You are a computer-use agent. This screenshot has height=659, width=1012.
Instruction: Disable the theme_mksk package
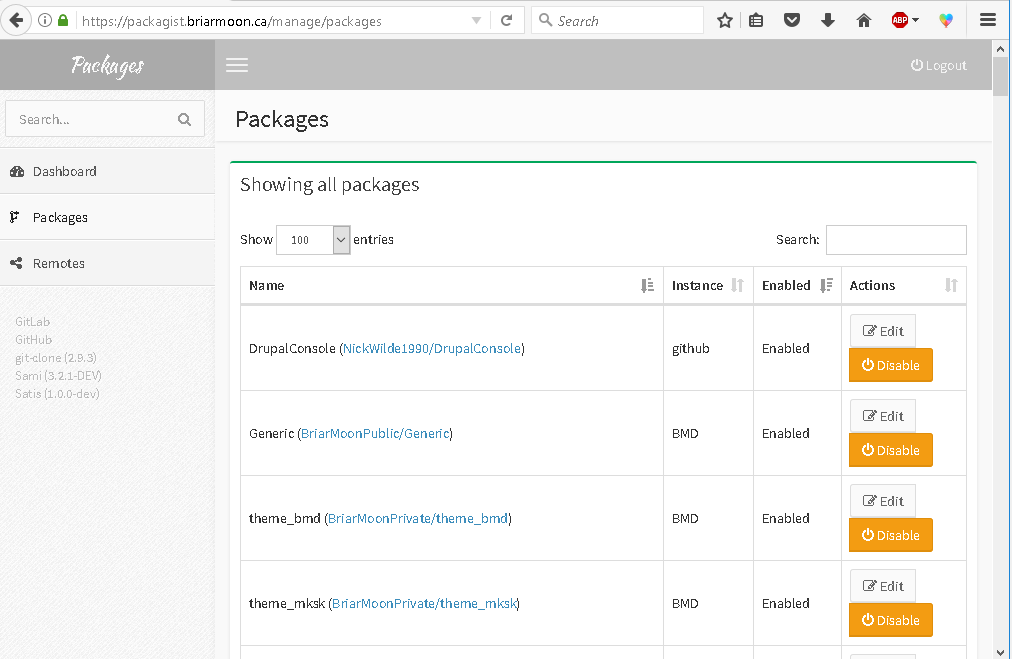[x=891, y=620]
